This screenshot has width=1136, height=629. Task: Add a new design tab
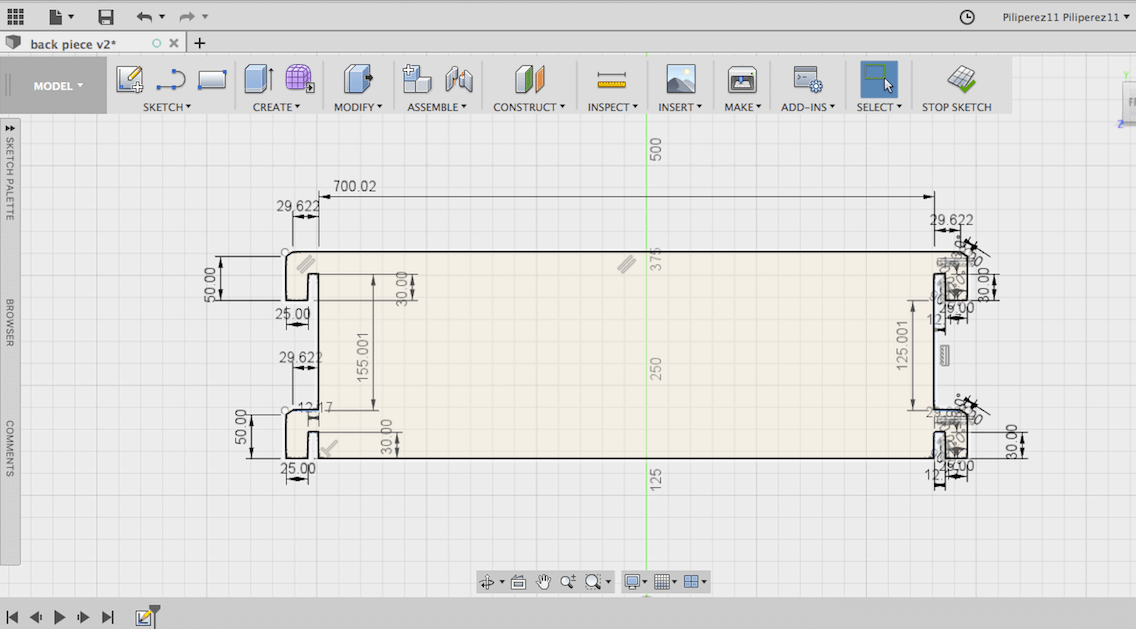coord(199,43)
